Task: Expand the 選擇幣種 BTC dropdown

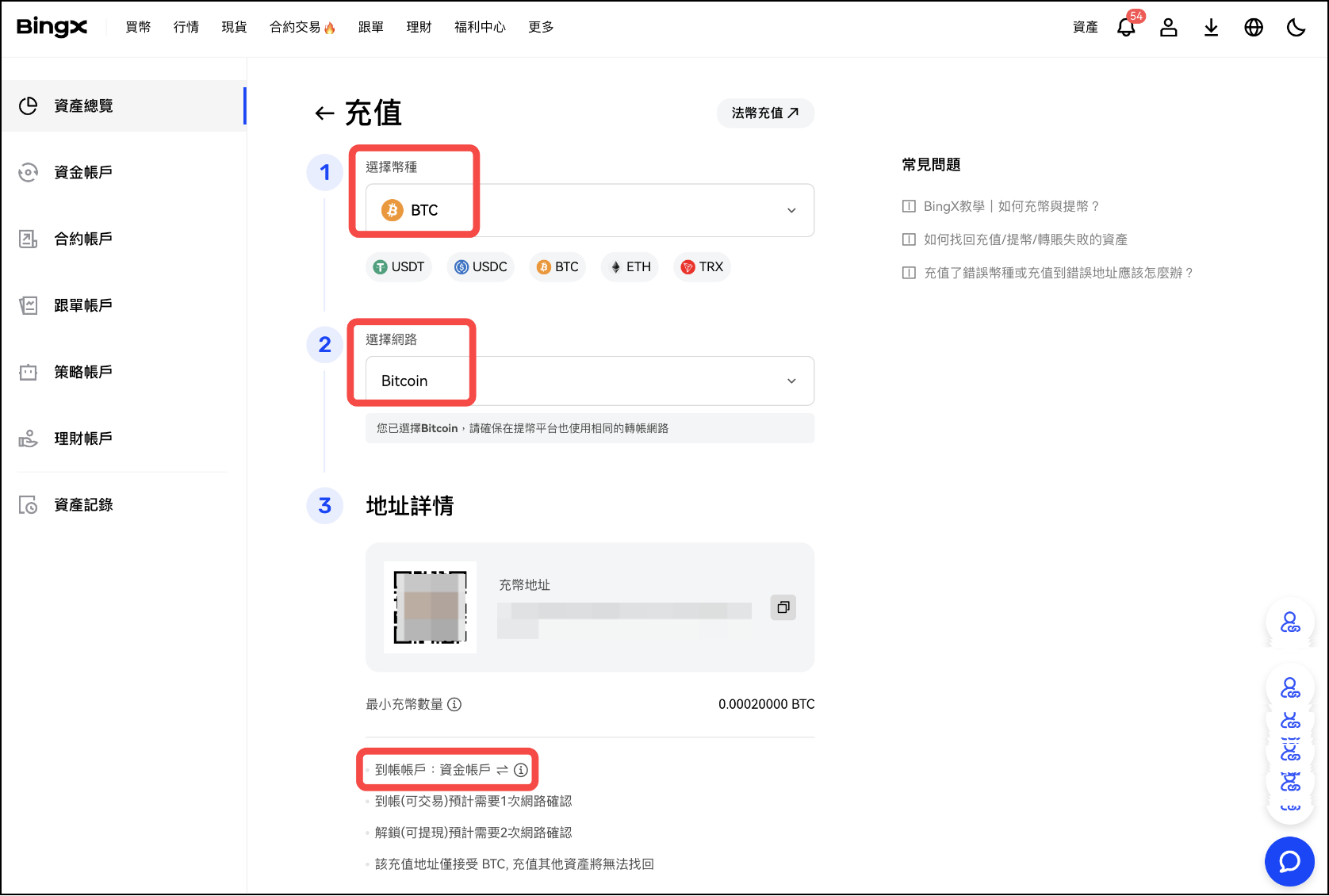Action: click(x=590, y=210)
